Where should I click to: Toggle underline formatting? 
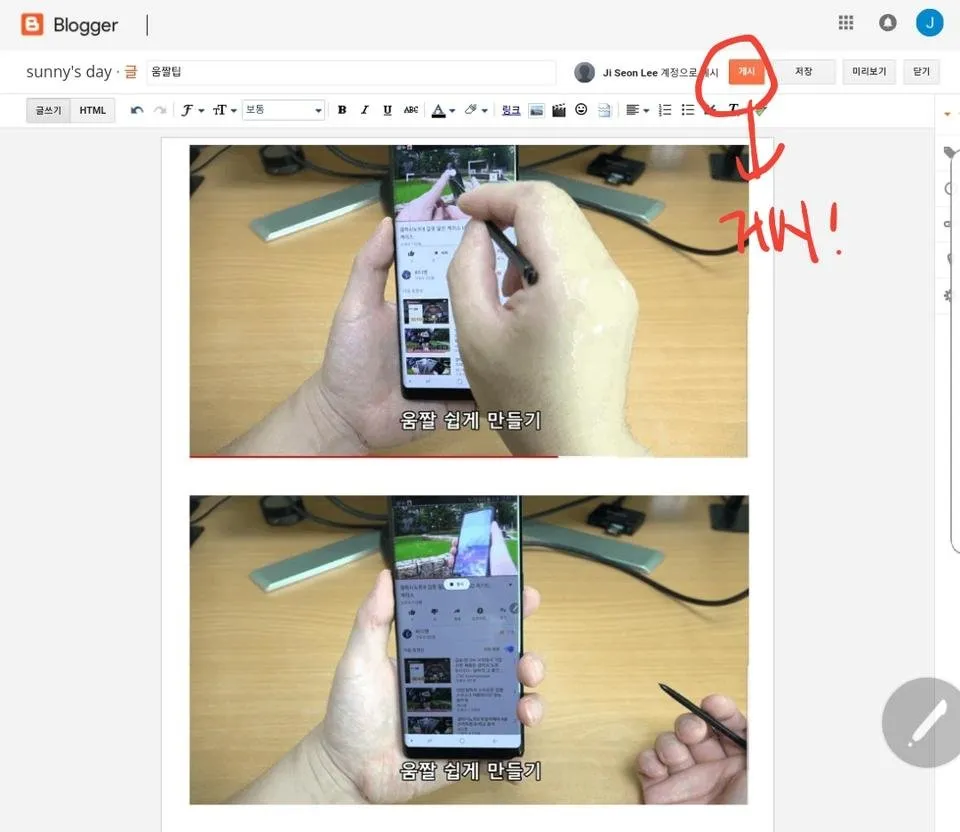(388, 110)
